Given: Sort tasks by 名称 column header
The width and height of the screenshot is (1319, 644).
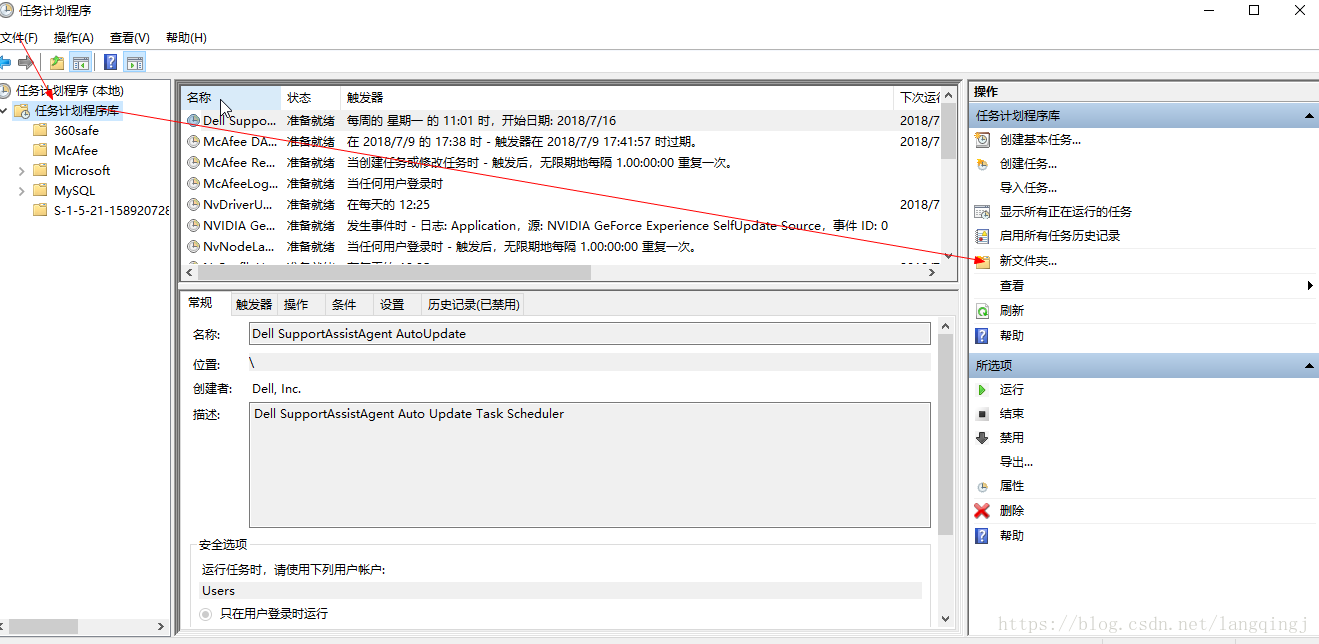Looking at the screenshot, I should pyautogui.click(x=231, y=98).
